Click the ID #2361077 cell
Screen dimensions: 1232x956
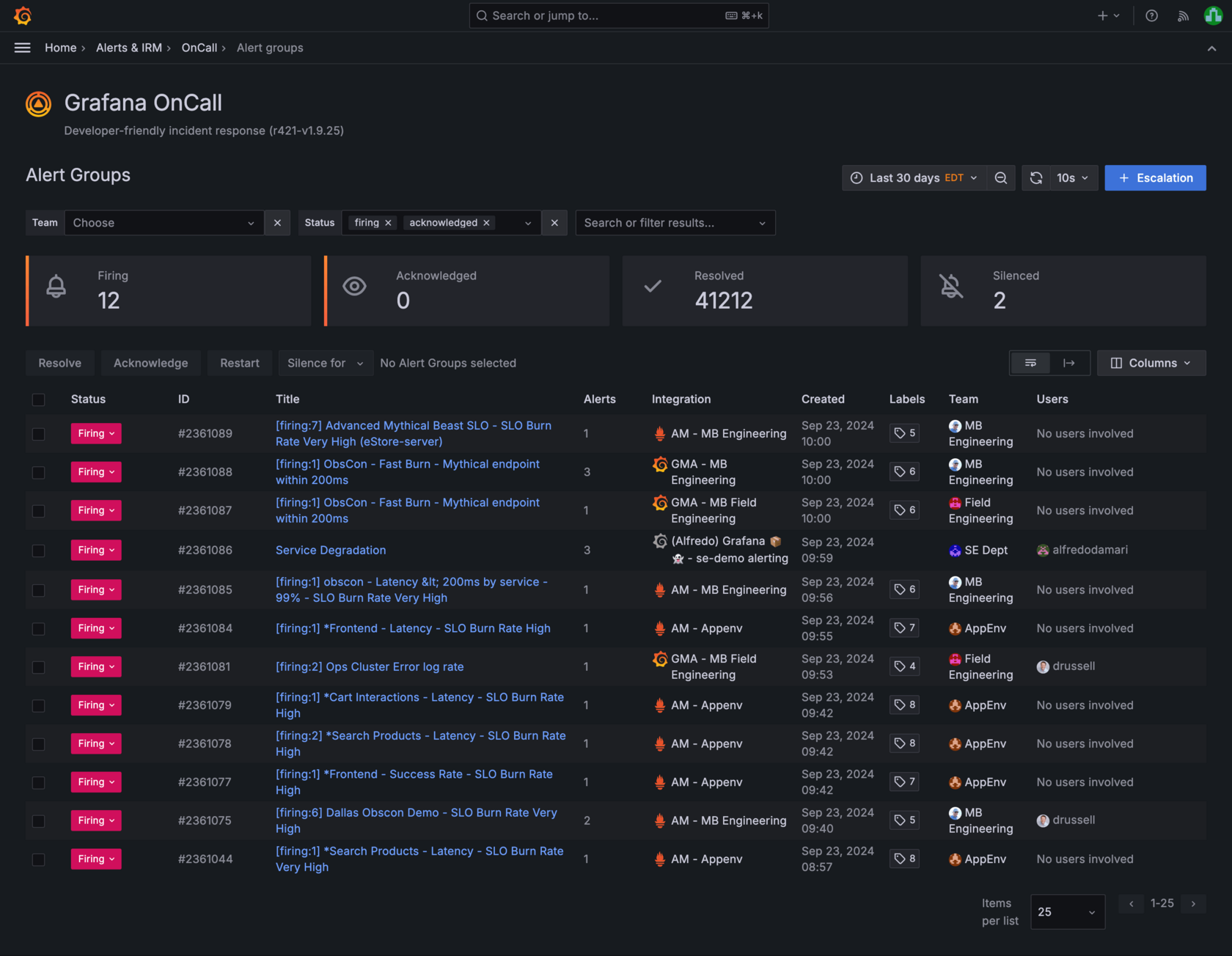pos(205,782)
